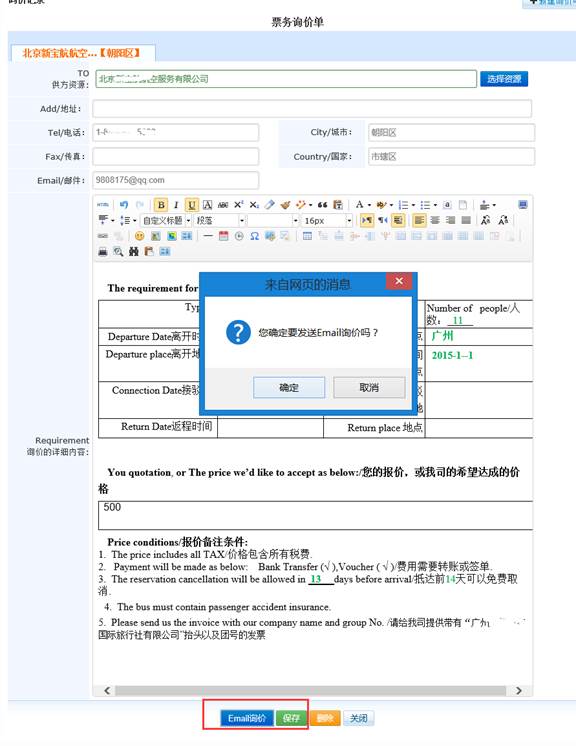Open the 自定义标题 custom title dropdown

point(188,220)
